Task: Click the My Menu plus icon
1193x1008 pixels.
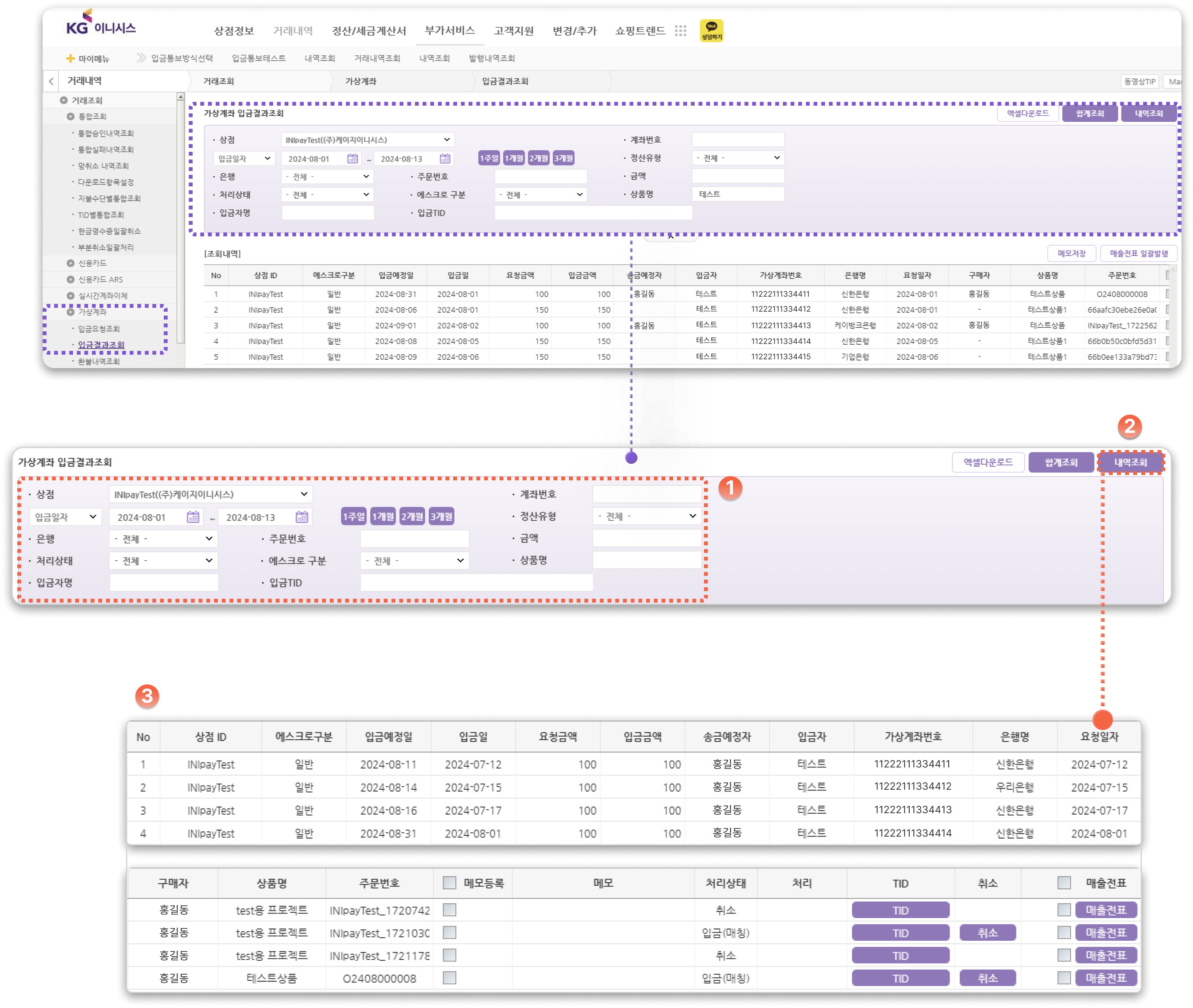Action: pos(70,58)
